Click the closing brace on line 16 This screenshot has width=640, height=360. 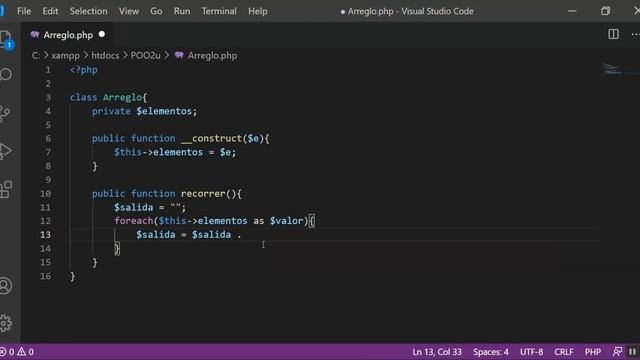72,276
